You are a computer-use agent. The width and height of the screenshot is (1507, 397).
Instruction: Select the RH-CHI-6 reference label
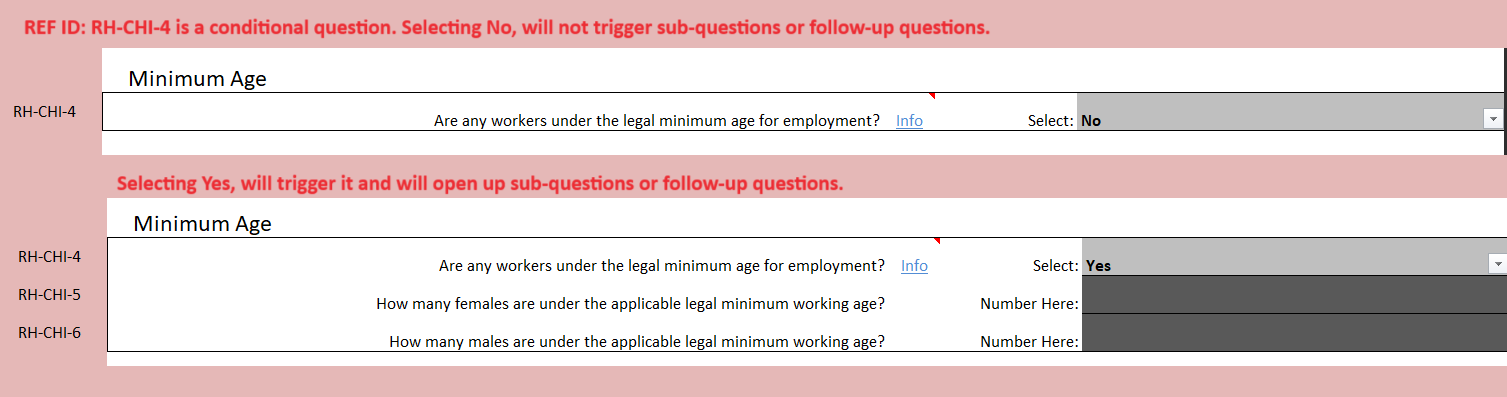pyautogui.click(x=50, y=332)
